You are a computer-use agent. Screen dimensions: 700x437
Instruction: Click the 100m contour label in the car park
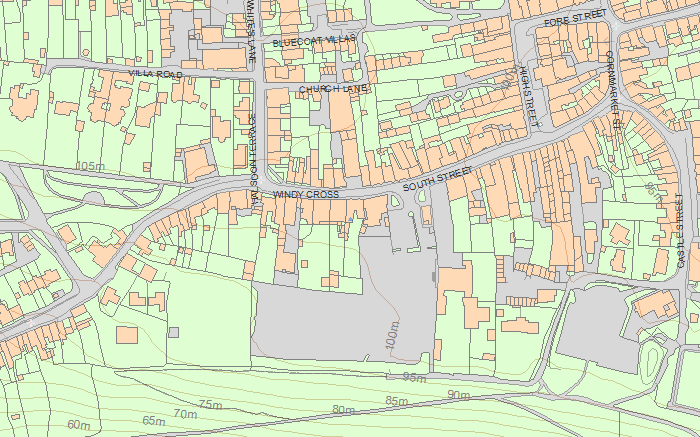(x=392, y=334)
